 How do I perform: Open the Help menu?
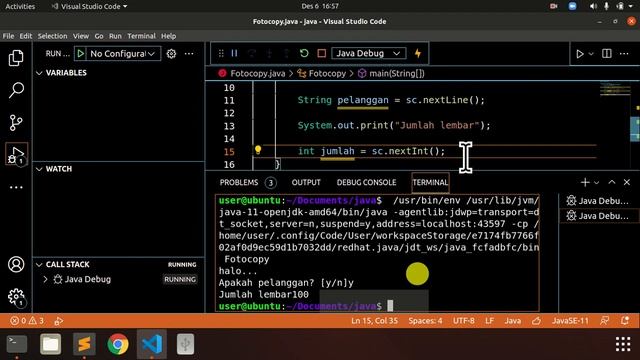click(168, 36)
